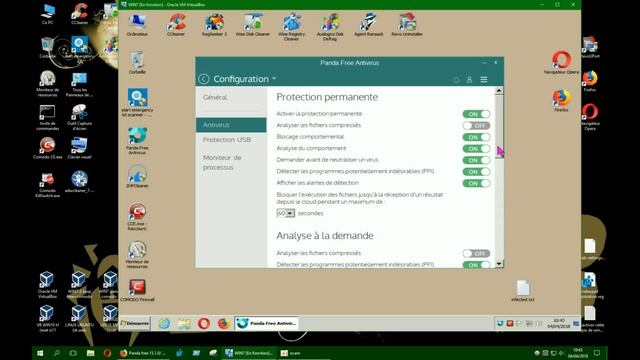
Task: Open the 60 secondes dropdown
Action: (285, 213)
